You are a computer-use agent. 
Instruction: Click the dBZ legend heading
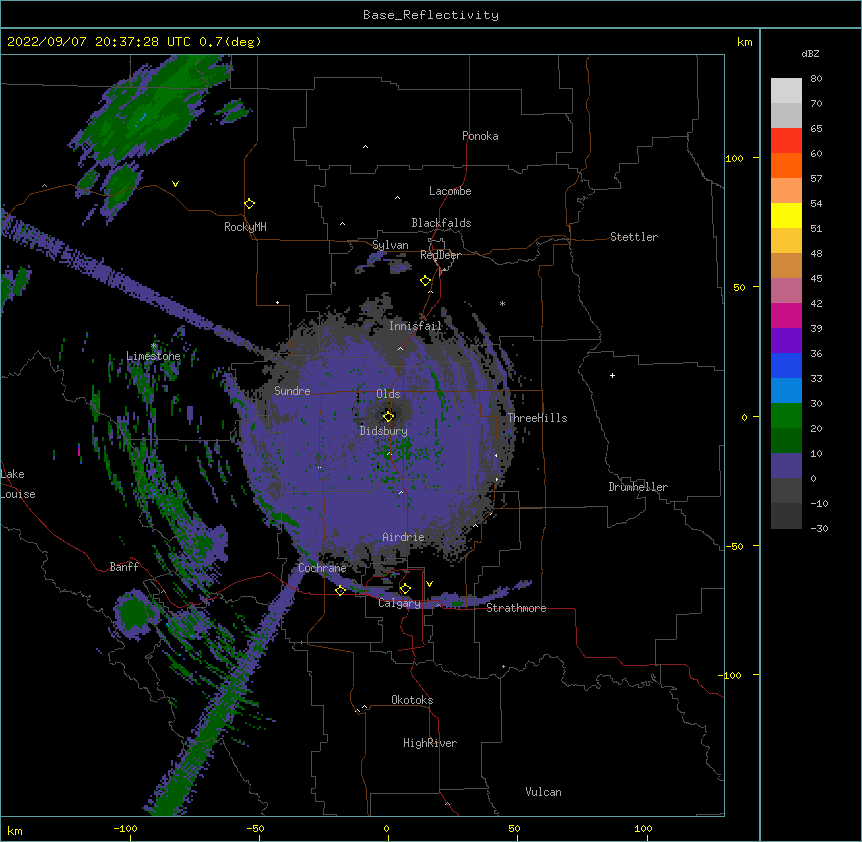pyautogui.click(x=810, y=53)
